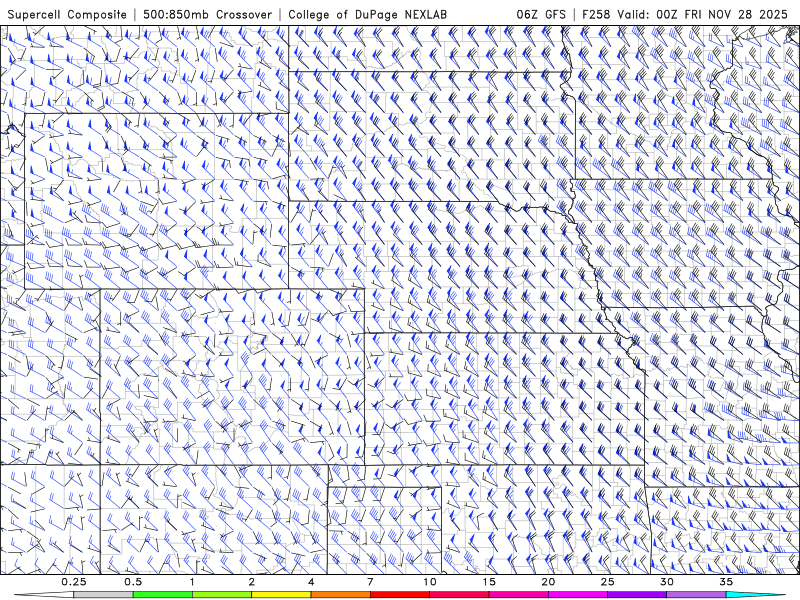The width and height of the screenshot is (800, 600).
Task: Pick the purple segment between 25 and 30
Action: click(637, 595)
